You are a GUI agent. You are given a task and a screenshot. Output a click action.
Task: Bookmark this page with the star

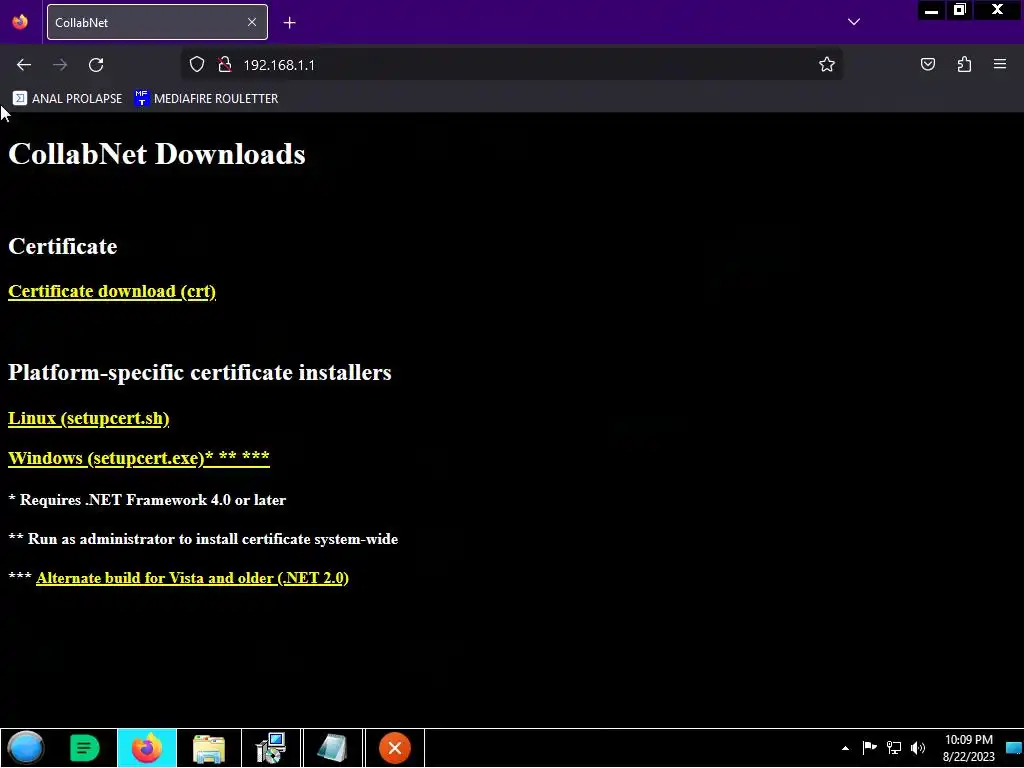(x=827, y=64)
